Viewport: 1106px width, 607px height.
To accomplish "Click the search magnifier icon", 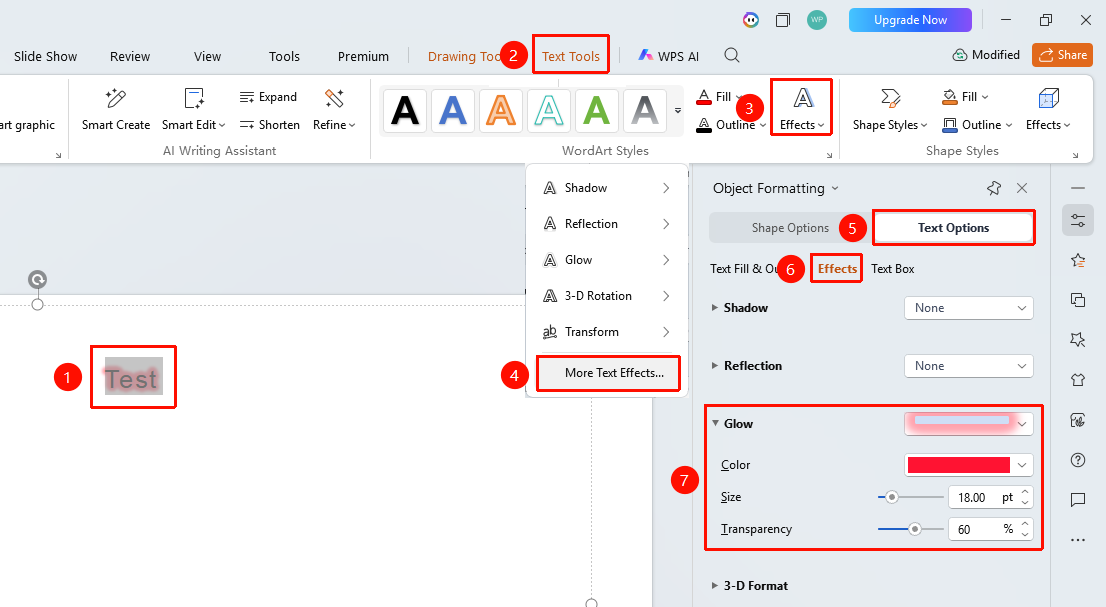I will coord(732,56).
